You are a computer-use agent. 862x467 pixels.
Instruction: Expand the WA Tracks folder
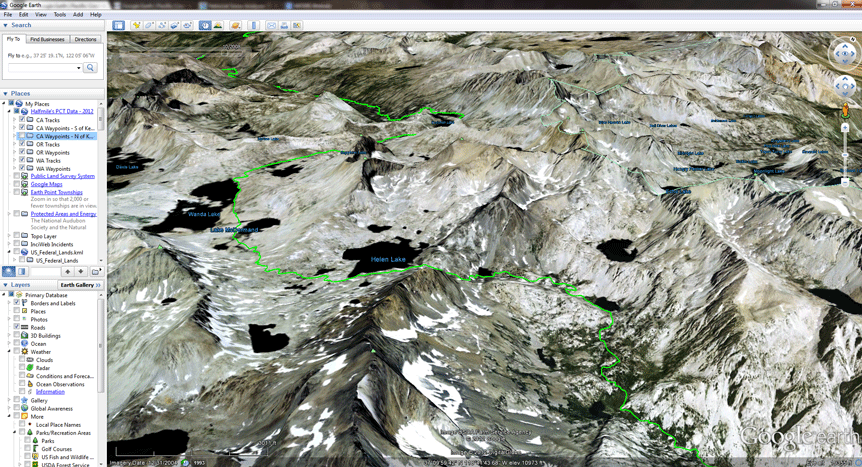(x=14, y=160)
